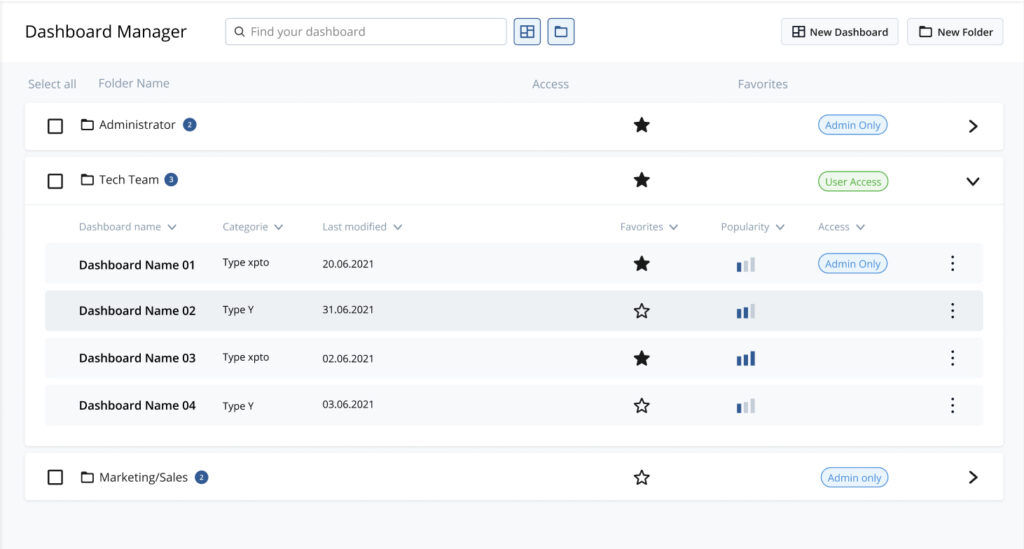The height and width of the screenshot is (549, 1024).
Task: Sort by Last modified column
Action: (362, 227)
